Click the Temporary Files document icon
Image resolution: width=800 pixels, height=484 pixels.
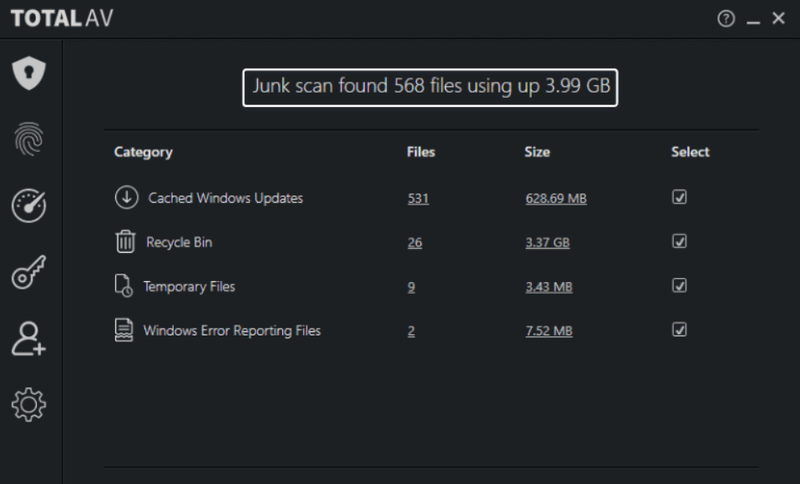coord(125,287)
